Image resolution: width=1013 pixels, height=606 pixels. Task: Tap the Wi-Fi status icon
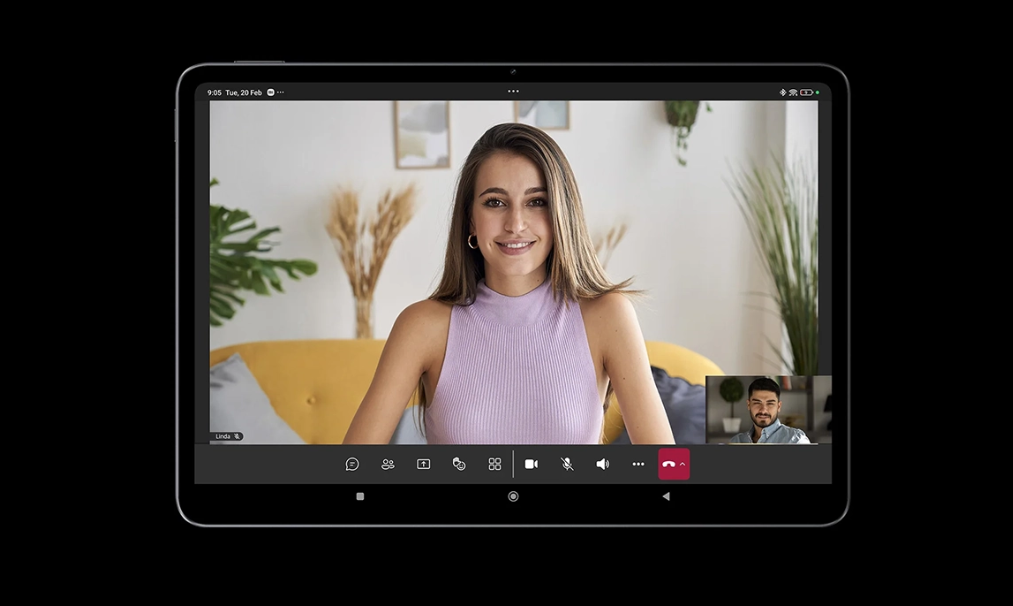tap(793, 92)
